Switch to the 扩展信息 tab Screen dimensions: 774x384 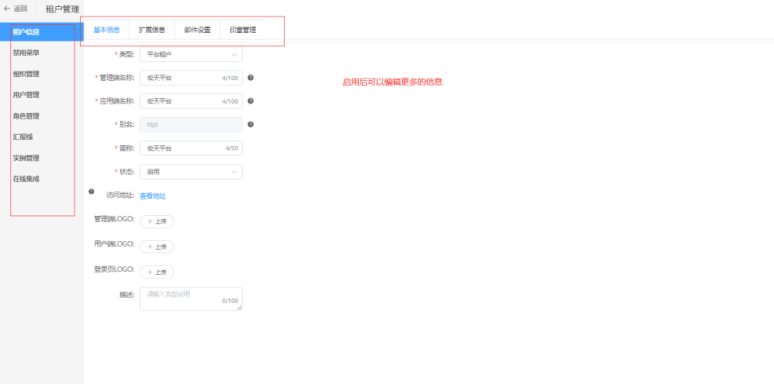(152, 30)
